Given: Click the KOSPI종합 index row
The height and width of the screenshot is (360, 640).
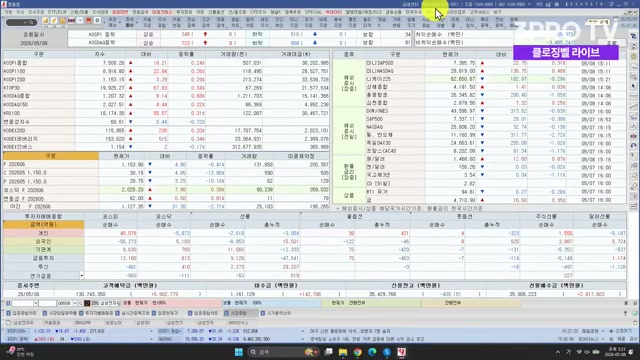Looking at the screenshot, I should pos(166,63).
